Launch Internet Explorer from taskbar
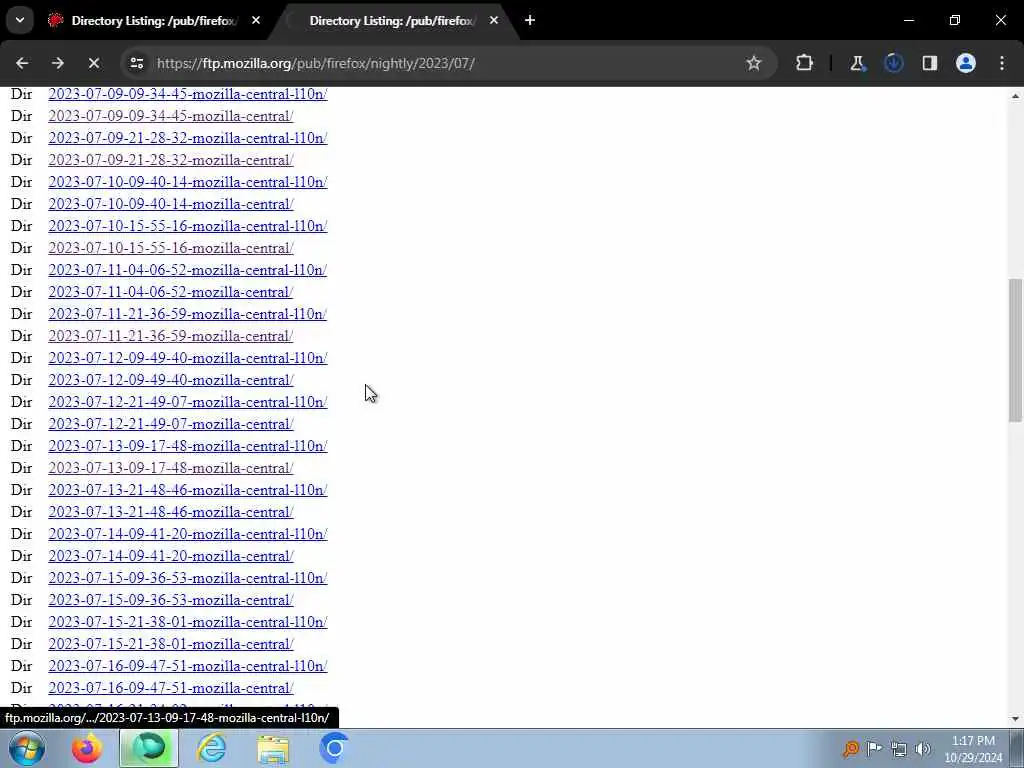1024x768 pixels. pos(212,748)
